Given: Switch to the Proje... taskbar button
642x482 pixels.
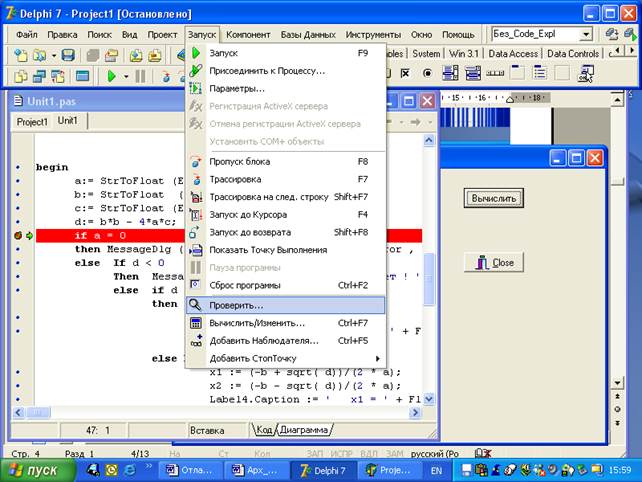Looking at the screenshot, I should [389, 471].
